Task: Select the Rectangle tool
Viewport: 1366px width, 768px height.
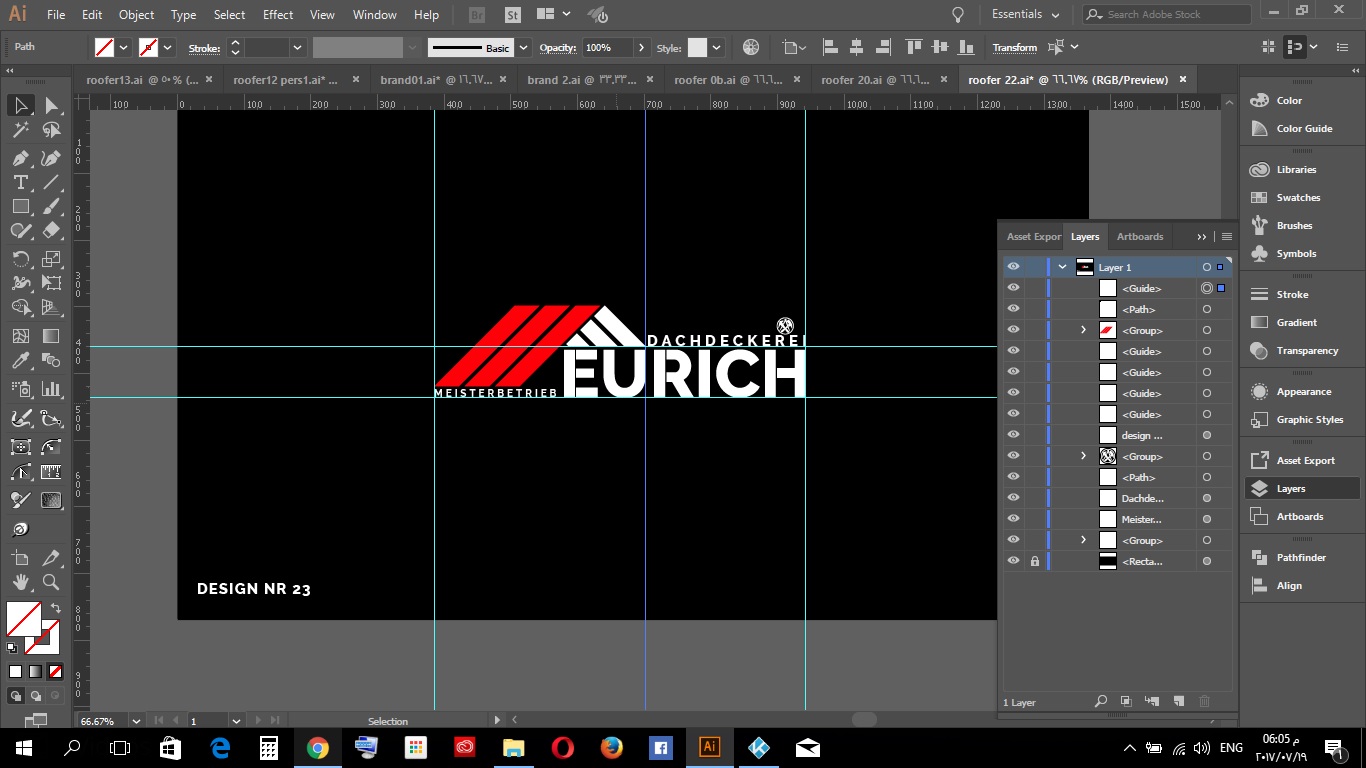Action: click(x=20, y=206)
